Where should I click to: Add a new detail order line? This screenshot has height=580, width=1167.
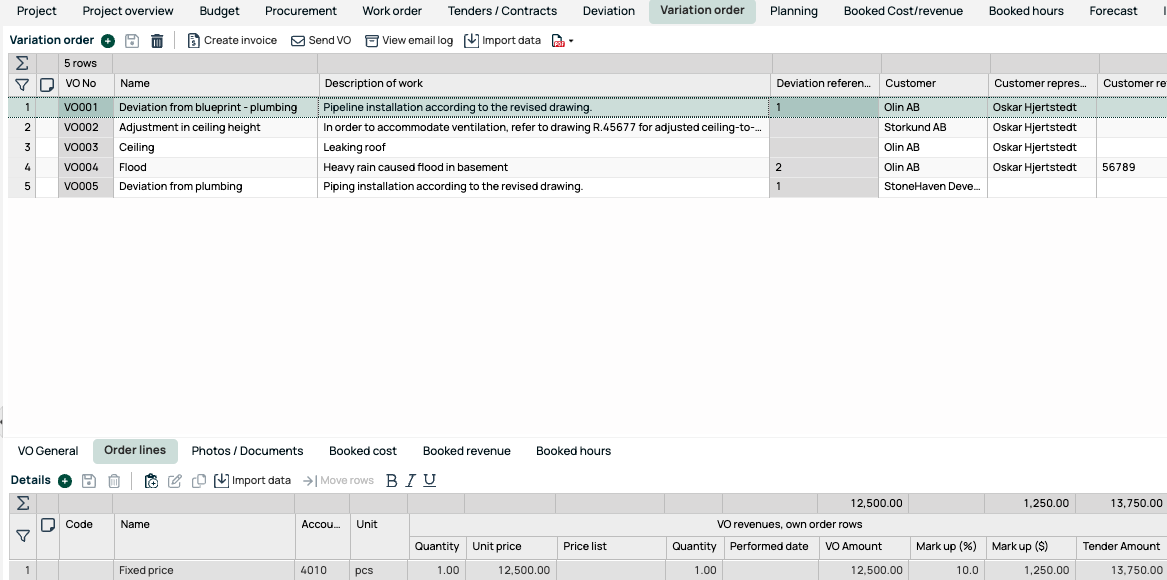(64, 480)
